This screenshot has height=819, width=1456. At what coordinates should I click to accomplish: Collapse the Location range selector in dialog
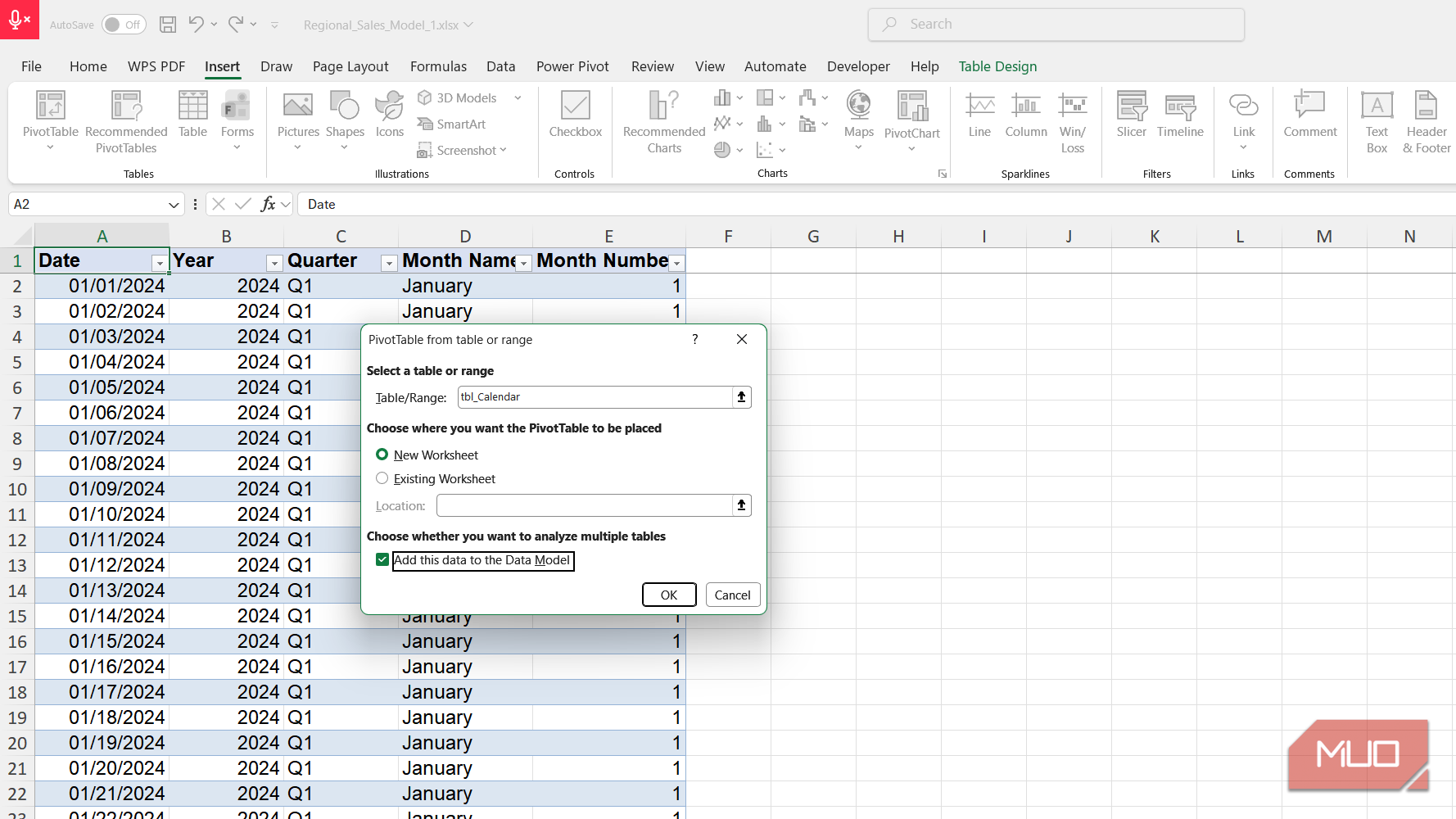click(x=741, y=505)
